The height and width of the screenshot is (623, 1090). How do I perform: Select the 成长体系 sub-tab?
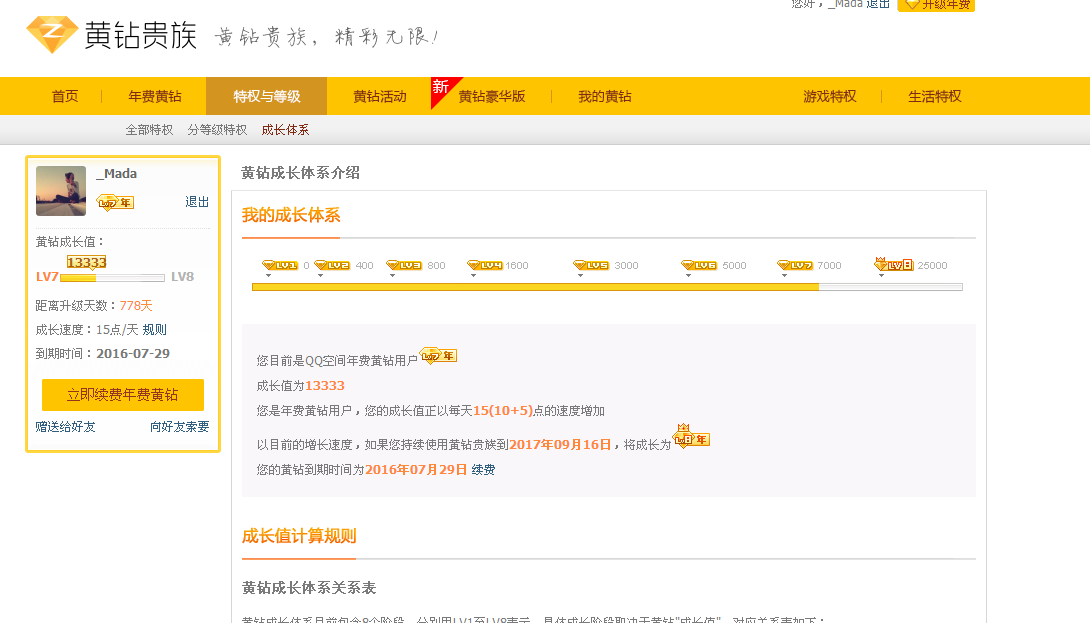(285, 130)
